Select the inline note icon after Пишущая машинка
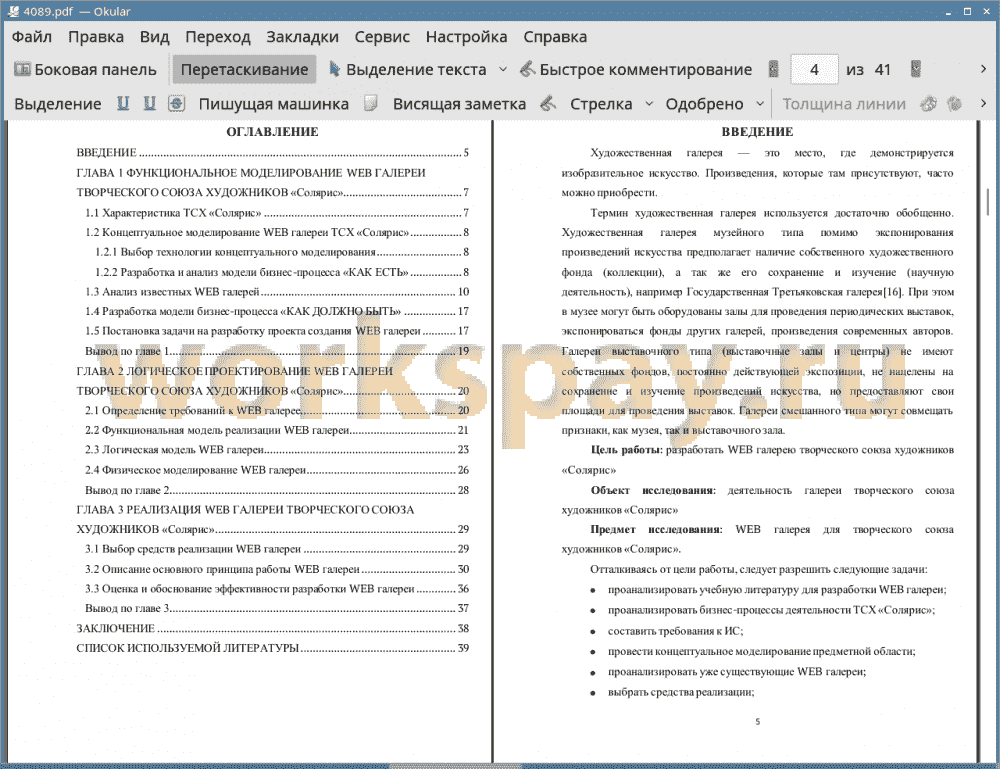This screenshot has height=769, width=1000. coord(371,103)
